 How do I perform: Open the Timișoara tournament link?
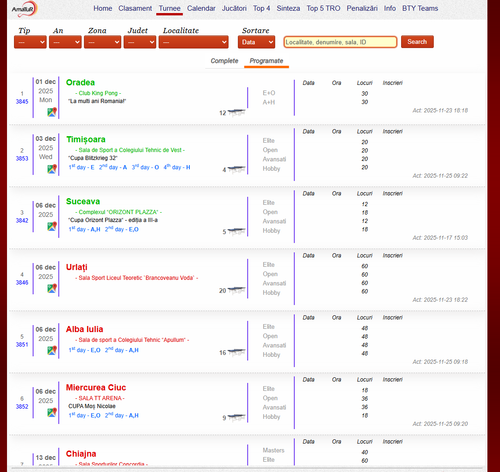(x=86, y=139)
